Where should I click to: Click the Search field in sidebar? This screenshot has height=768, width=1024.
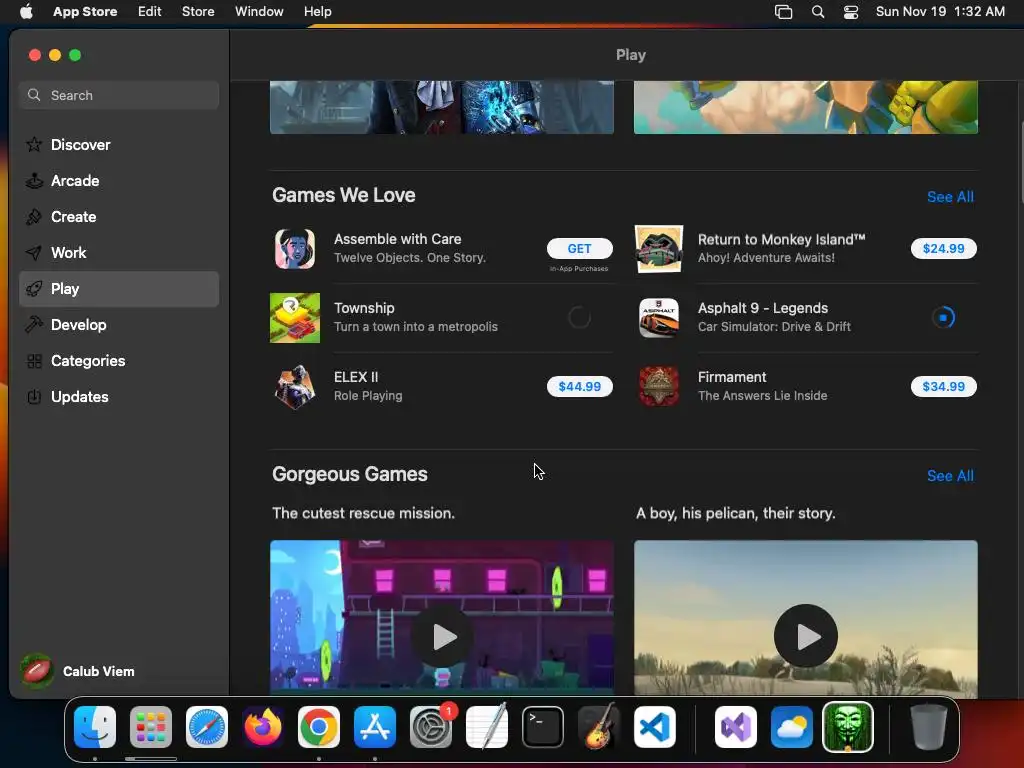[x=119, y=95]
